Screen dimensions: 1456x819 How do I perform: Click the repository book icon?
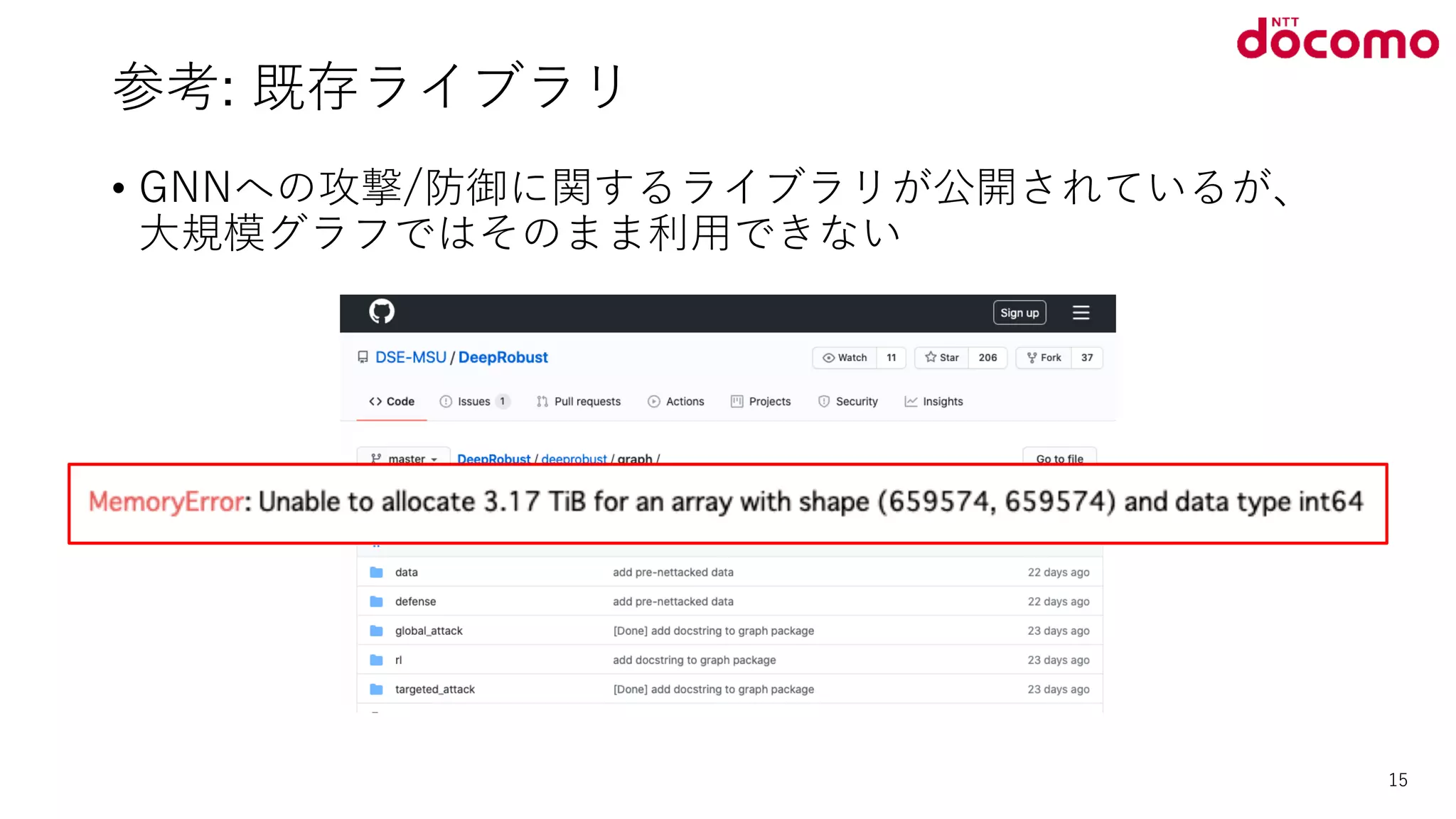(x=363, y=358)
